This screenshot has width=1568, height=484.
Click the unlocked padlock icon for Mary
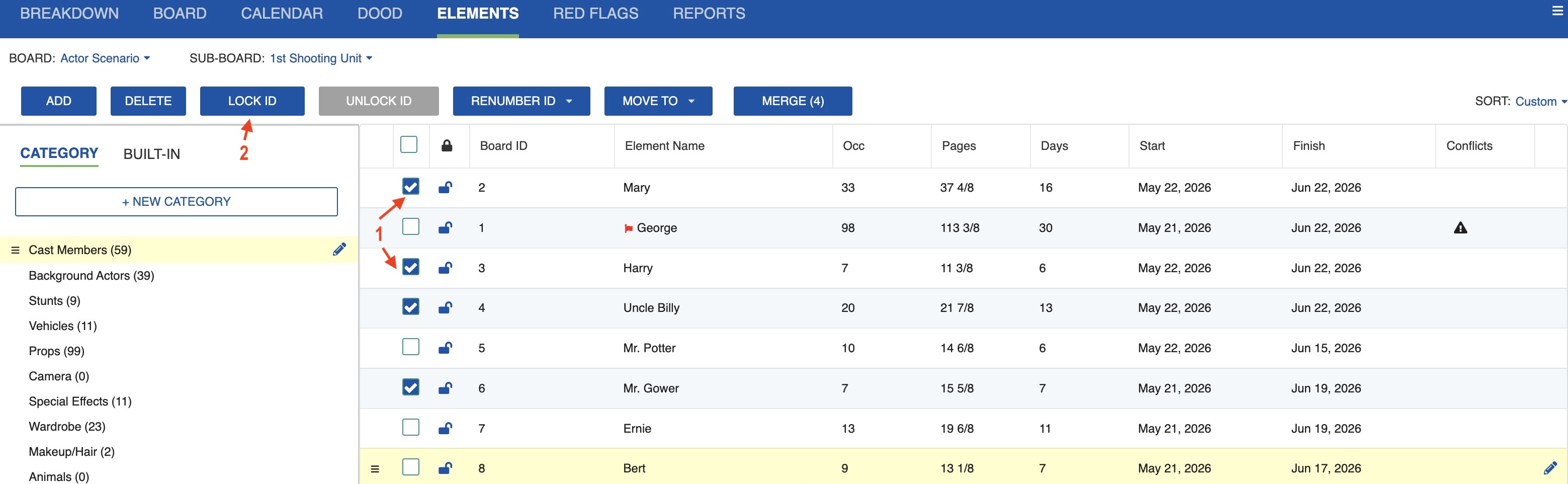click(445, 188)
